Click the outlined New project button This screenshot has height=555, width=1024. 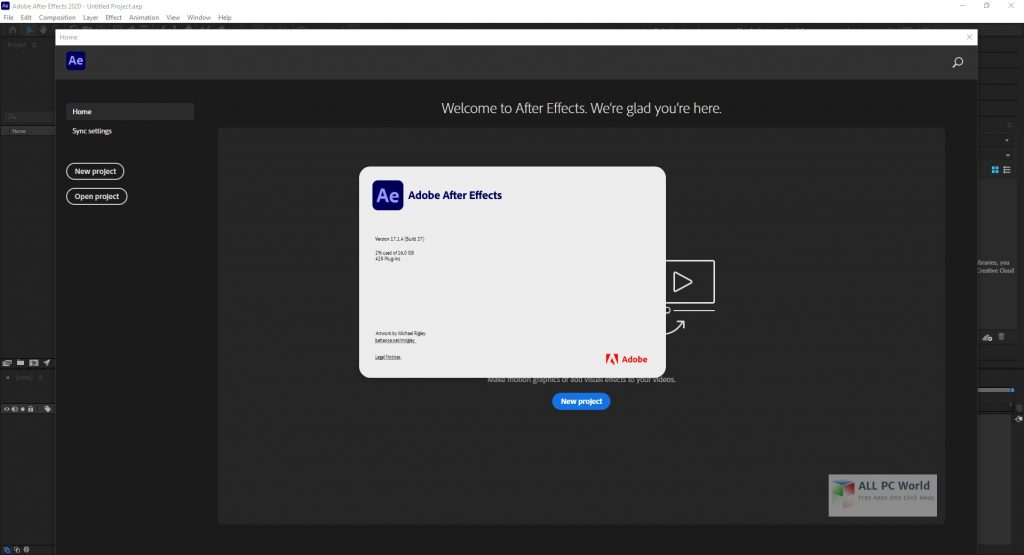point(95,171)
